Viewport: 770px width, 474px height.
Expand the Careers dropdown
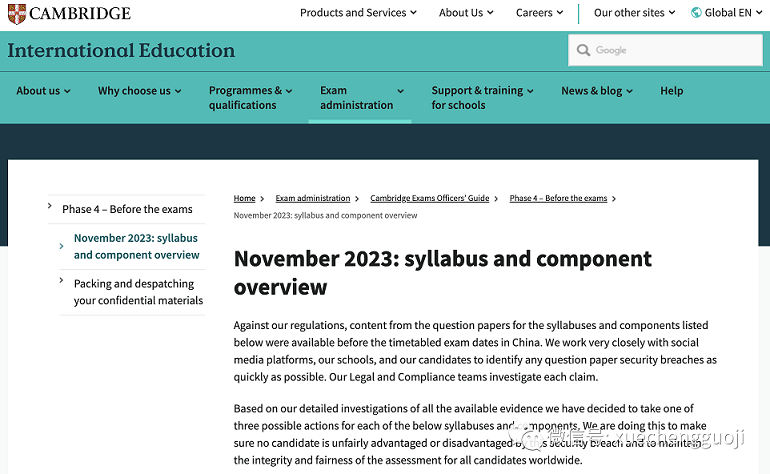539,13
